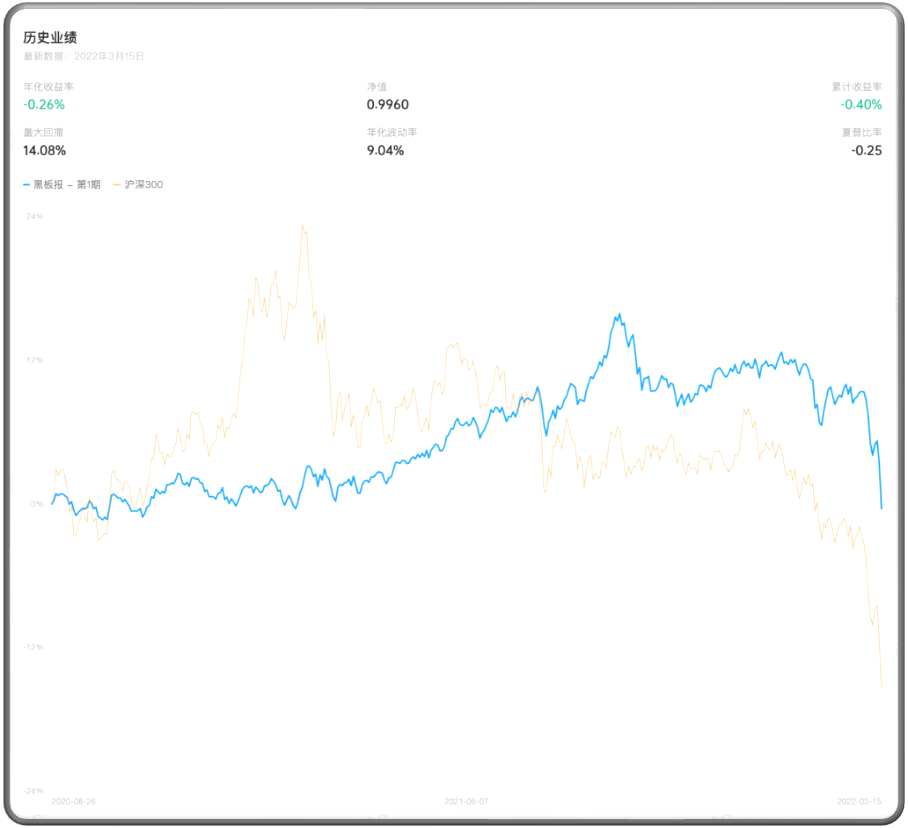Select the 净值 value 0.9960
The height and width of the screenshot is (828, 908).
387,105
